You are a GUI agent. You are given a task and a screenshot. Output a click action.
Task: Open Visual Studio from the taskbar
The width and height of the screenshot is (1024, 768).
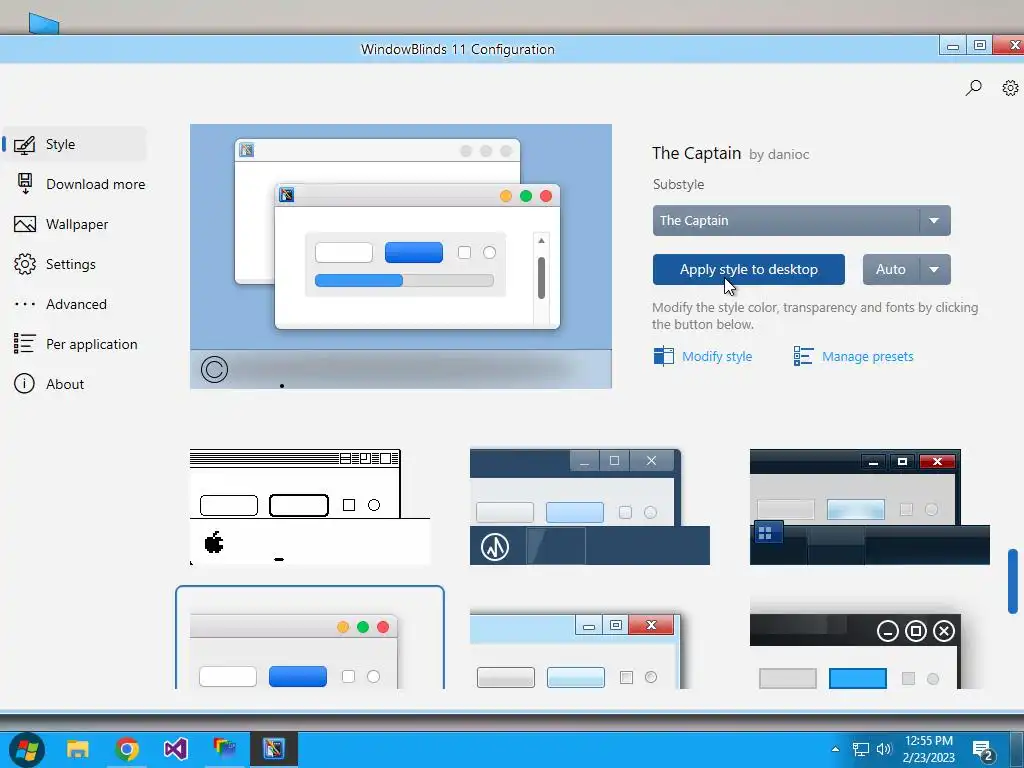pos(175,748)
